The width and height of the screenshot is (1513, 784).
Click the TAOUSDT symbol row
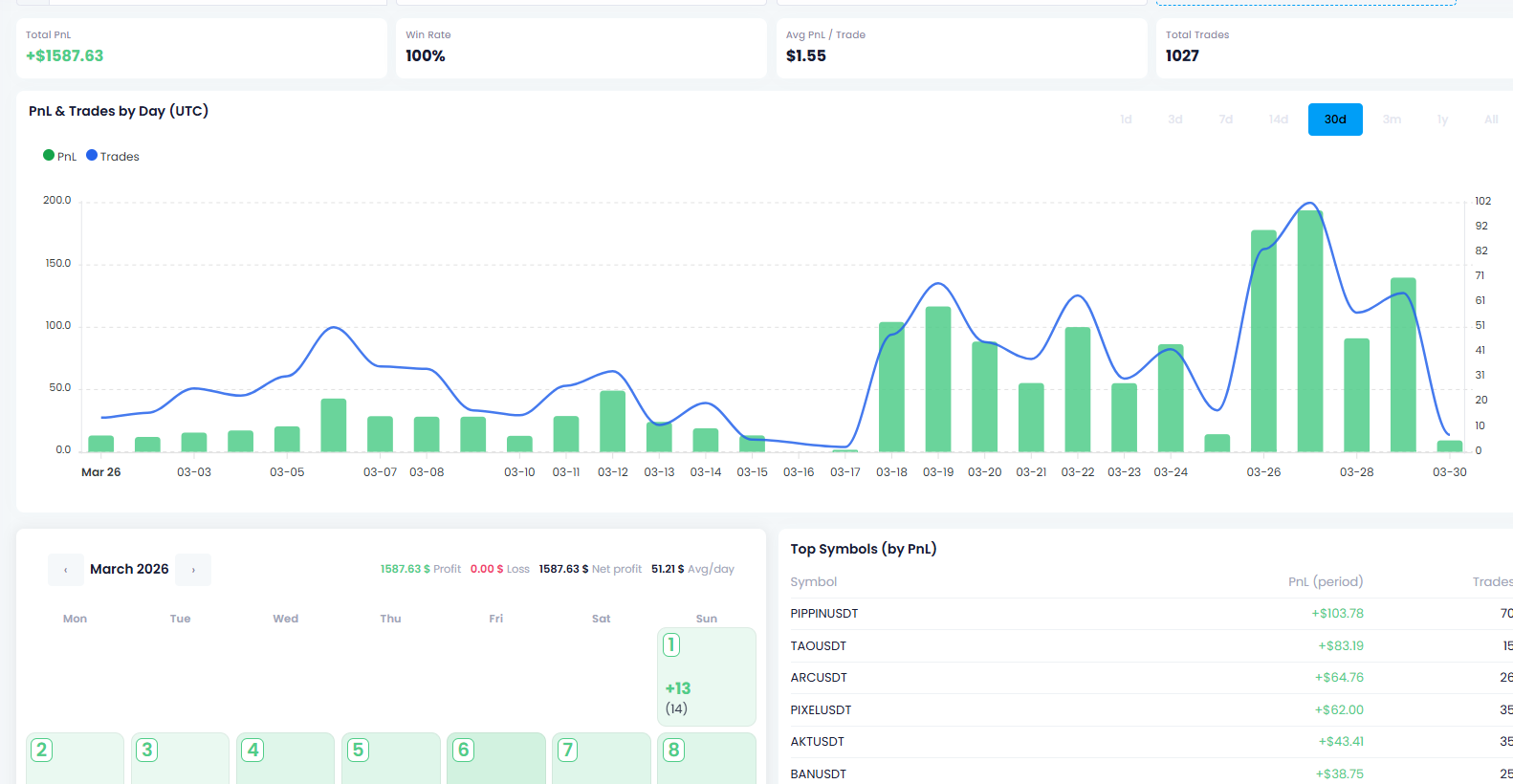coord(1151,646)
